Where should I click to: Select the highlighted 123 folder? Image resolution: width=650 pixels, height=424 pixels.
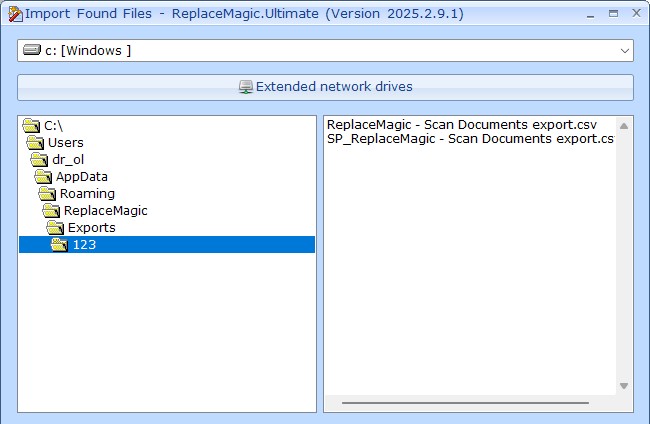click(x=84, y=245)
